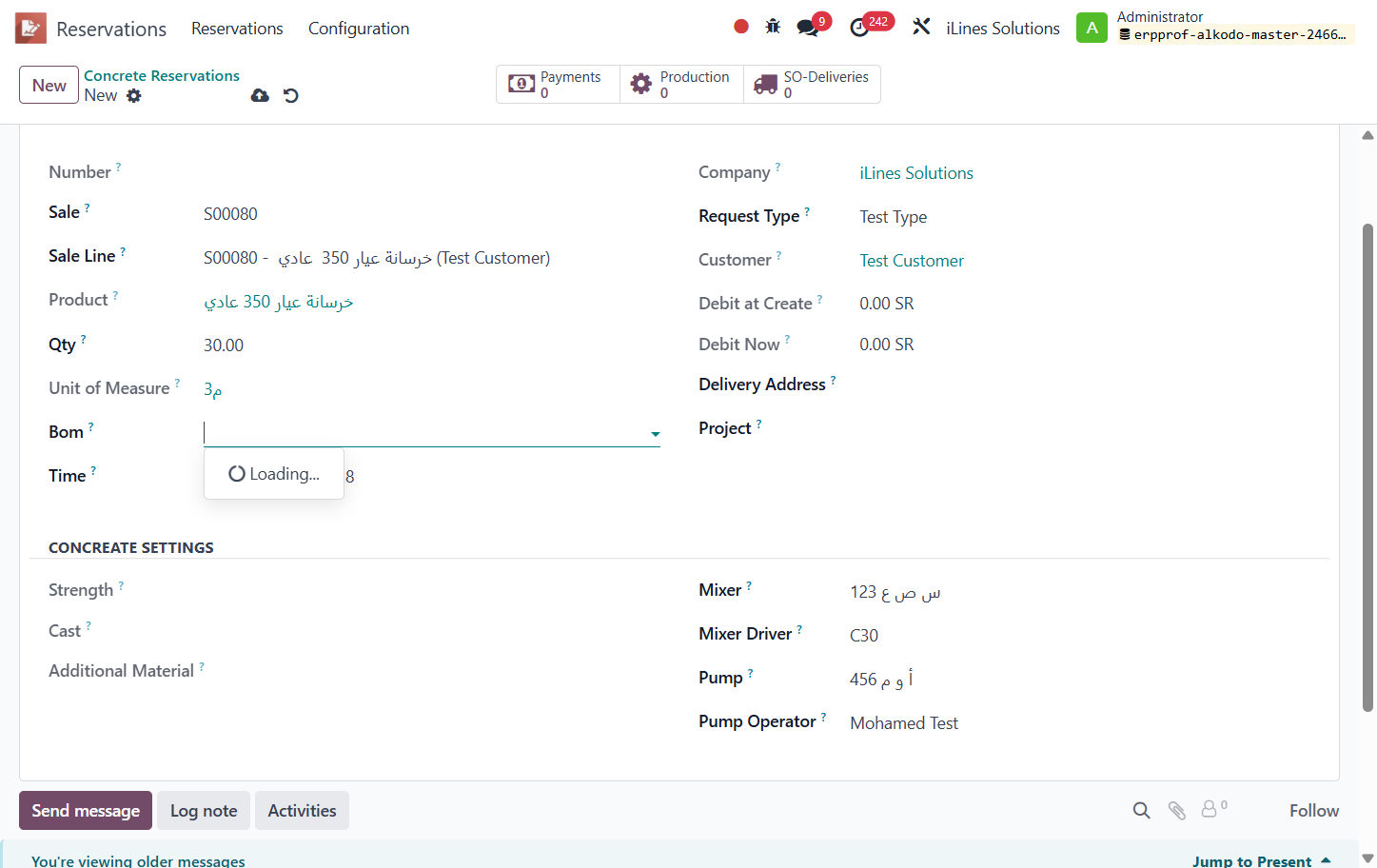Click the Pump Operator value Mohamed Test
Screen dimensions: 1377x868
(x=904, y=723)
